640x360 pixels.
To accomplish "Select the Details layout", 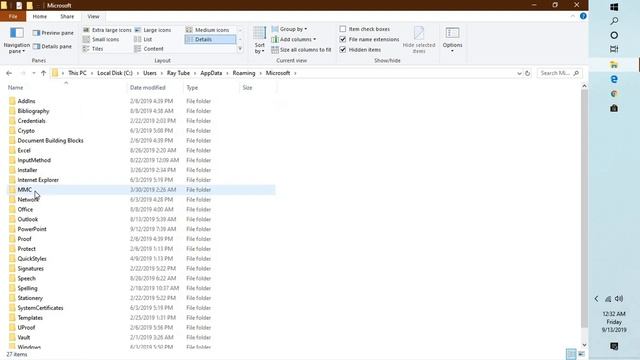I will click(x=210, y=39).
